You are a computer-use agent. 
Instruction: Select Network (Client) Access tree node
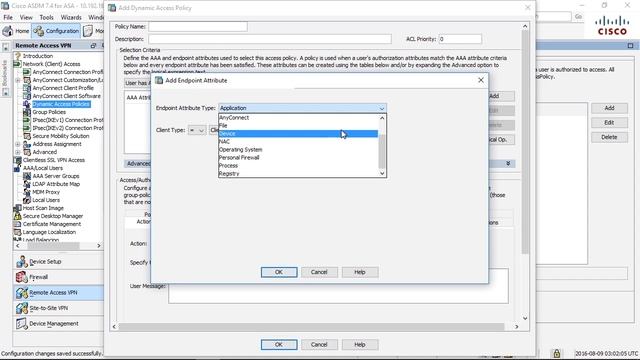point(51,64)
